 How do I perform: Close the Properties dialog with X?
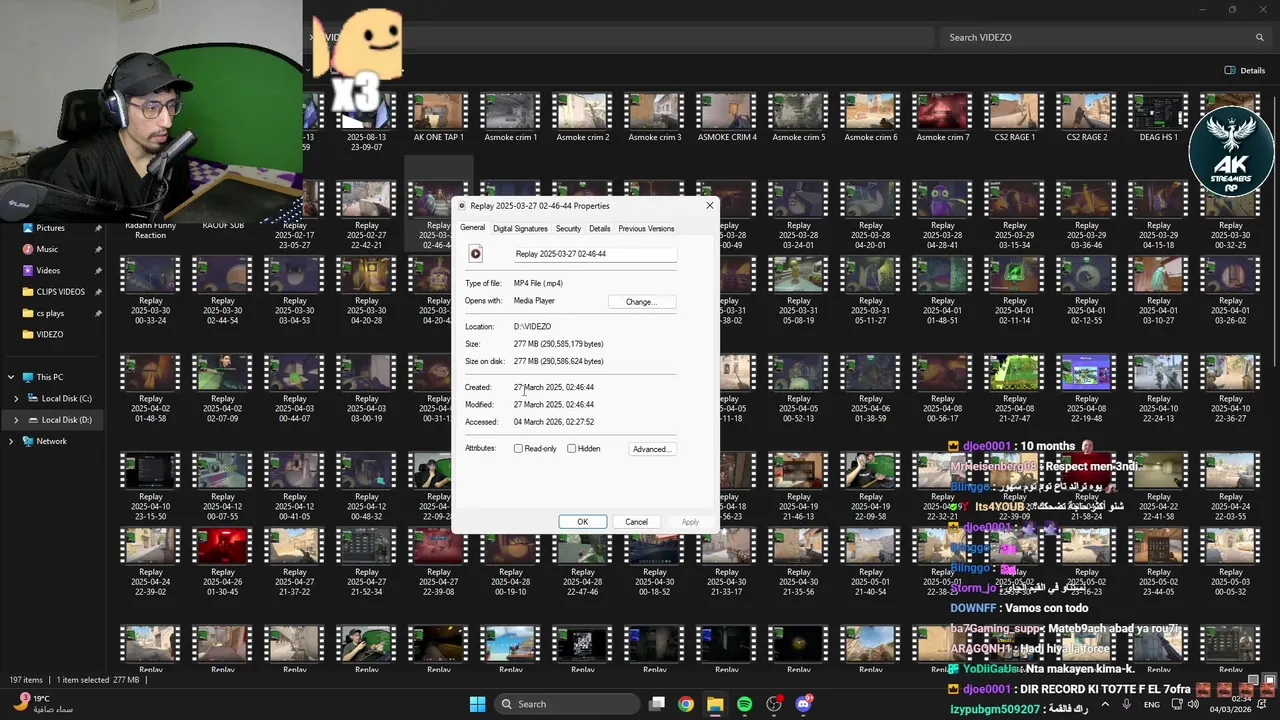710,205
